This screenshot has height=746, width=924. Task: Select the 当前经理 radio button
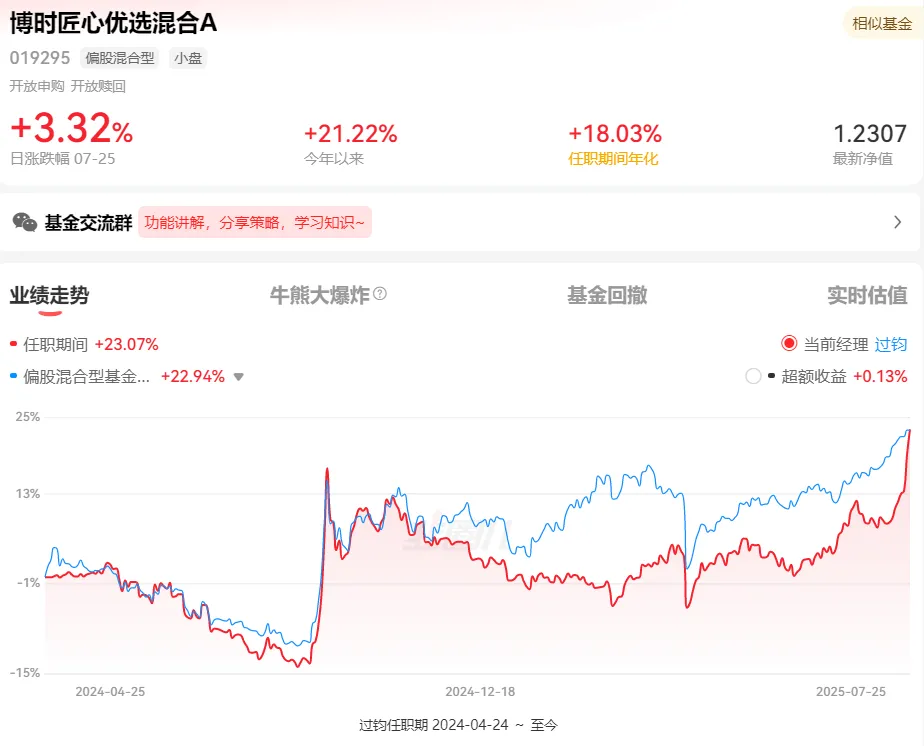[x=789, y=344]
